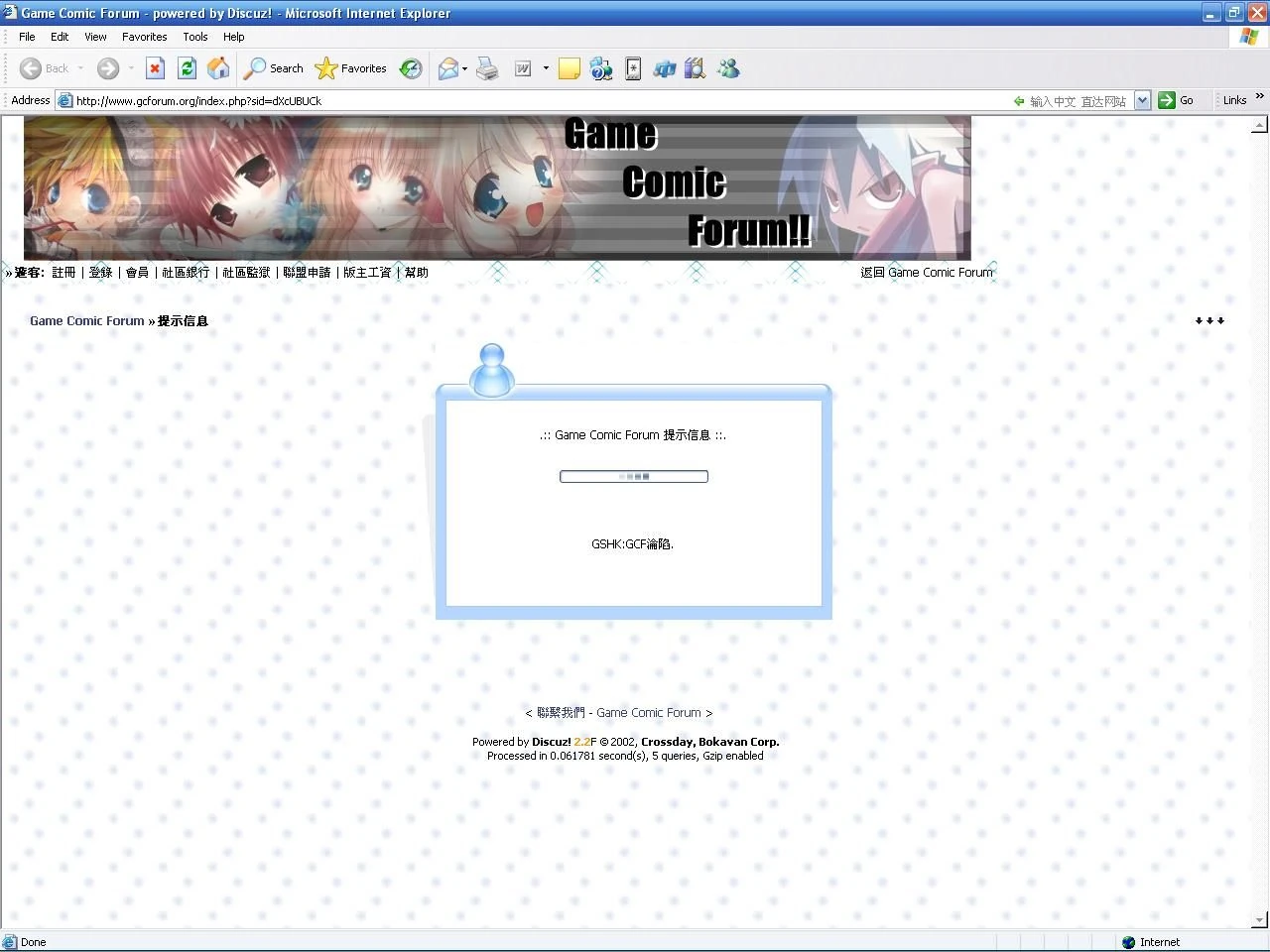Click the Processed in 0.061781 second(s) text
This screenshot has width=1270, height=952.
[x=625, y=756]
